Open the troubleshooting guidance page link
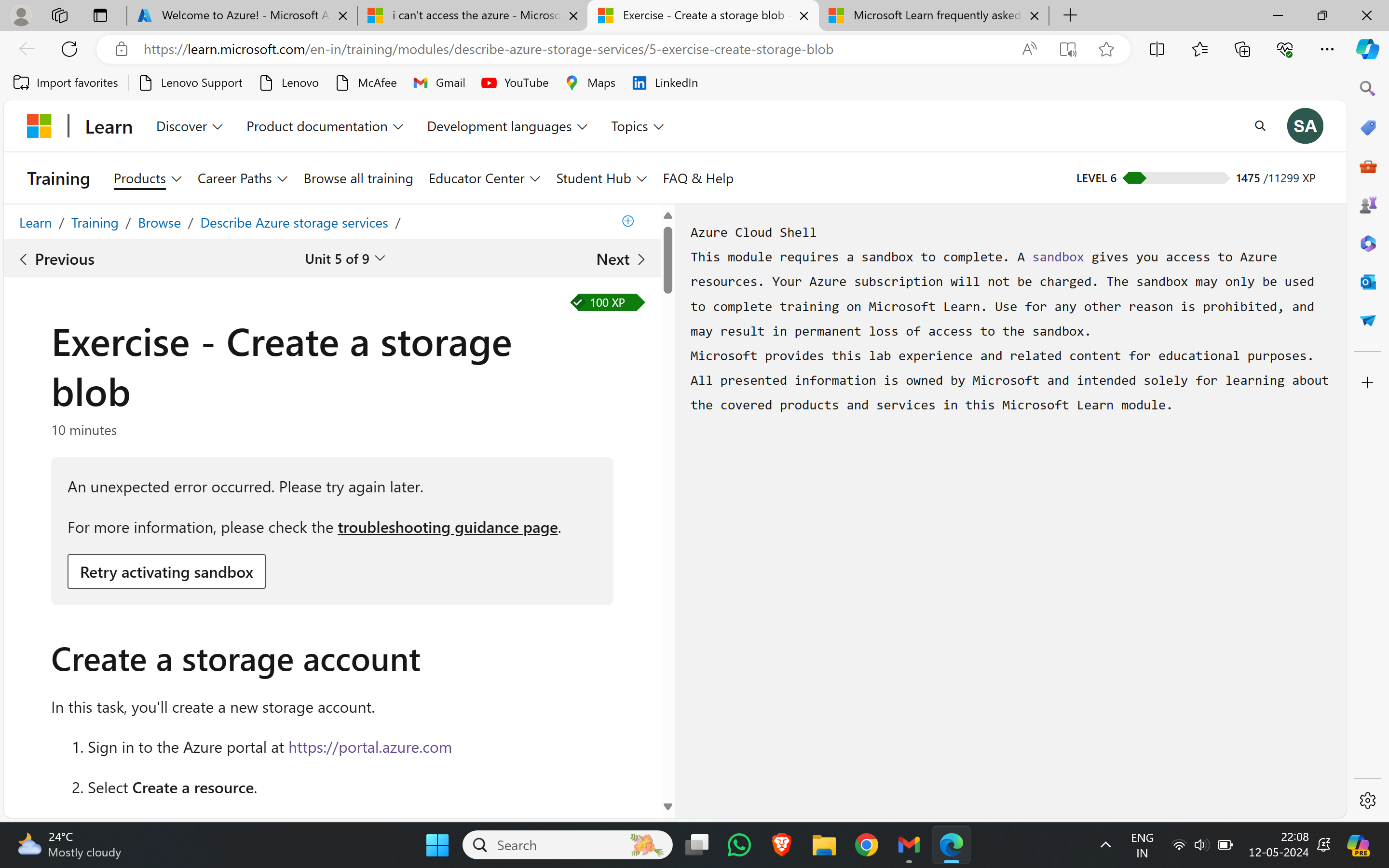The image size is (1389, 868). click(447, 527)
